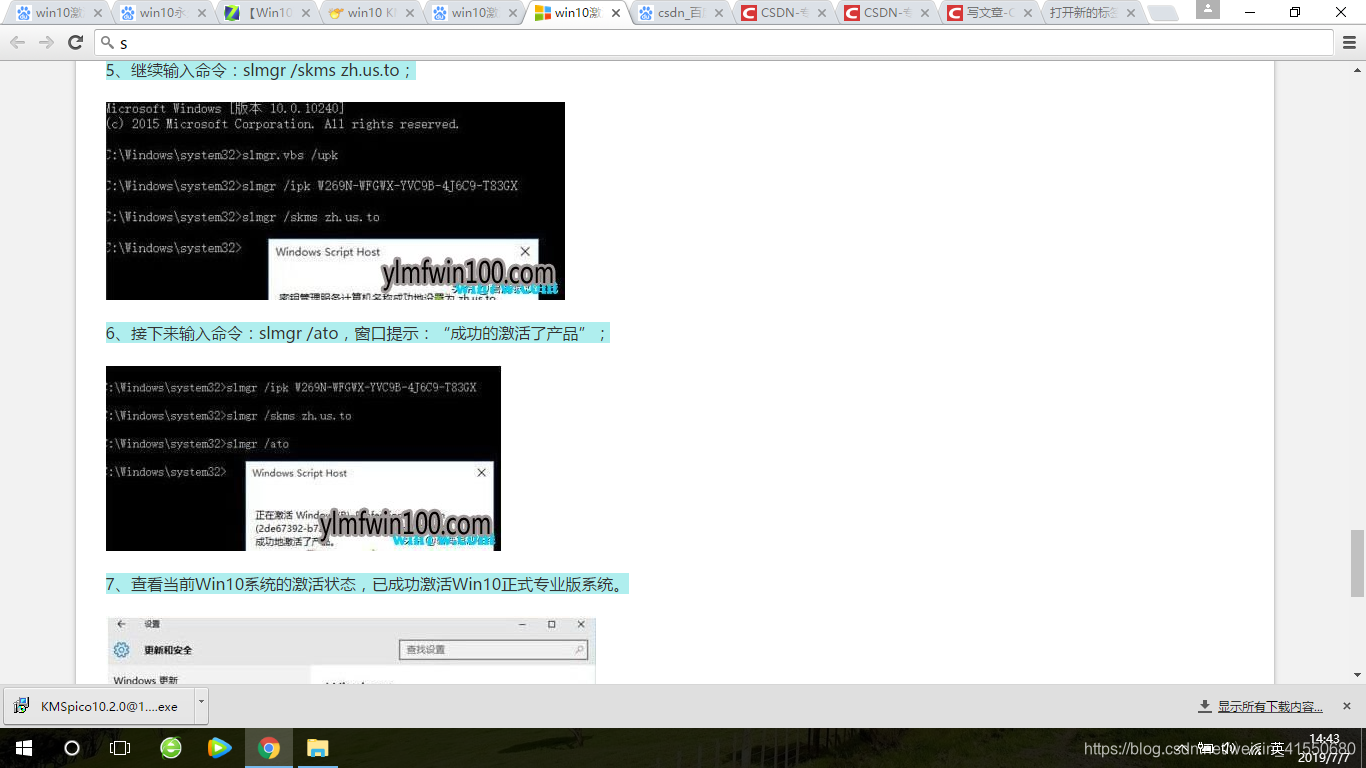
Task: Switch to the 写文章 tab
Action: [x=989, y=14]
